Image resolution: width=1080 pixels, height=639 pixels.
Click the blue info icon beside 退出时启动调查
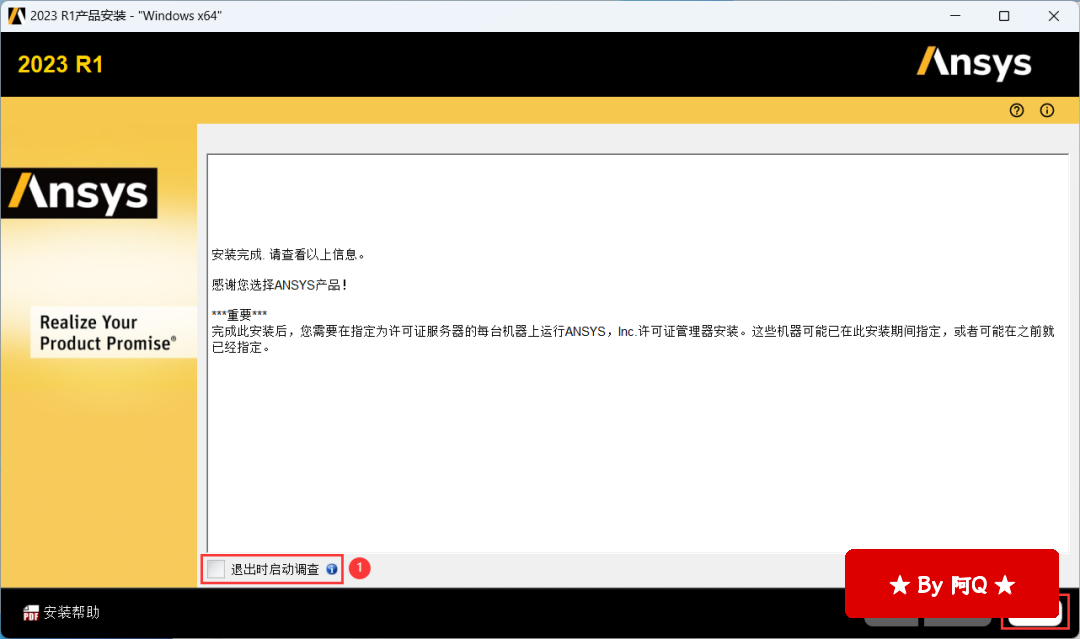tap(332, 569)
